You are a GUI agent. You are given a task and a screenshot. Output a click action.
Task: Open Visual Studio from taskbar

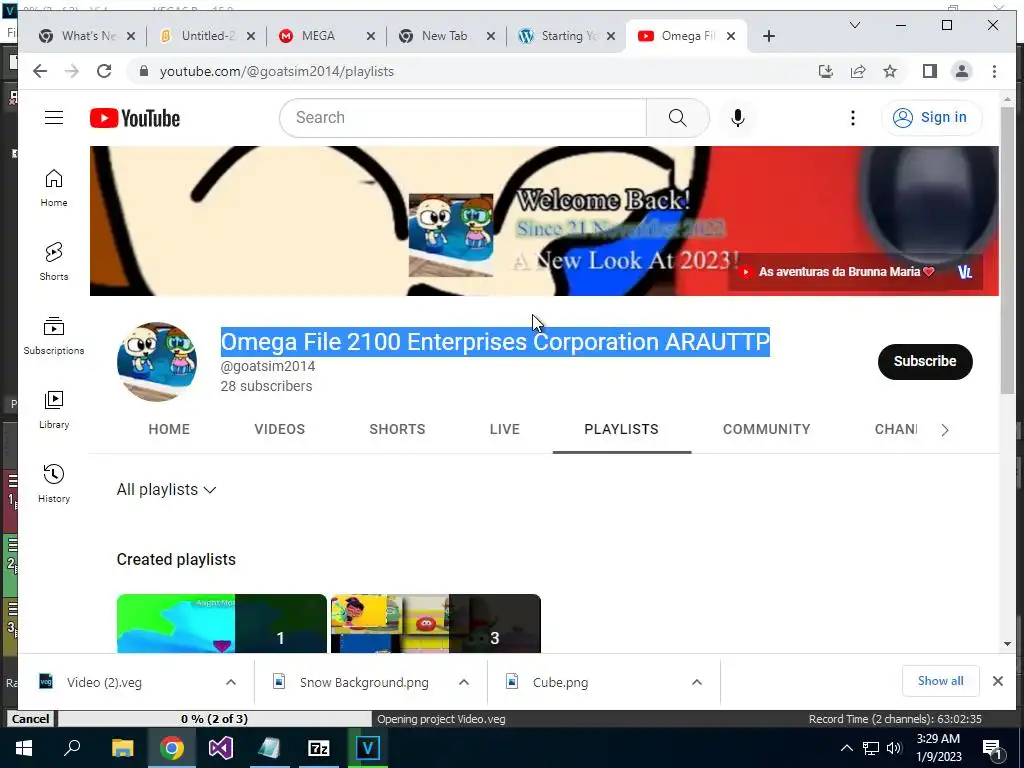221,748
